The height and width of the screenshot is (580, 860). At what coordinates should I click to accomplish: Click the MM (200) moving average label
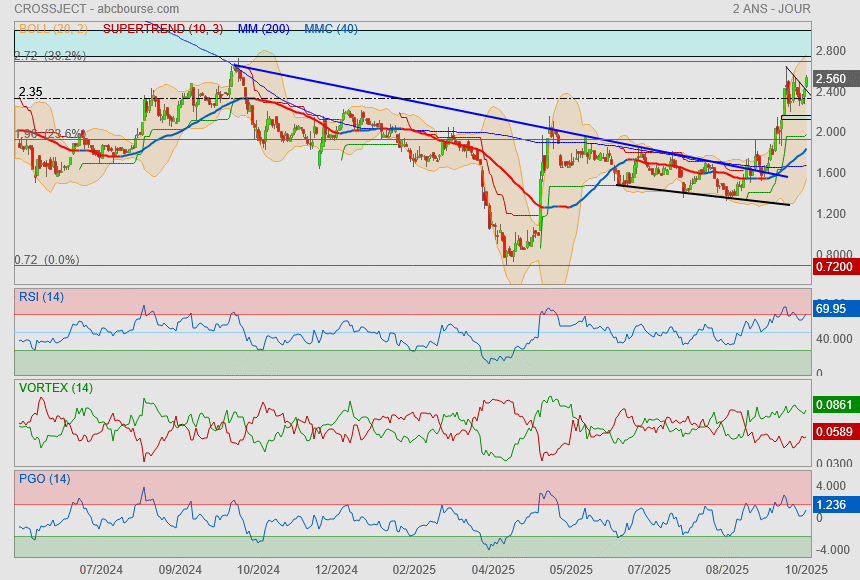coord(264,28)
